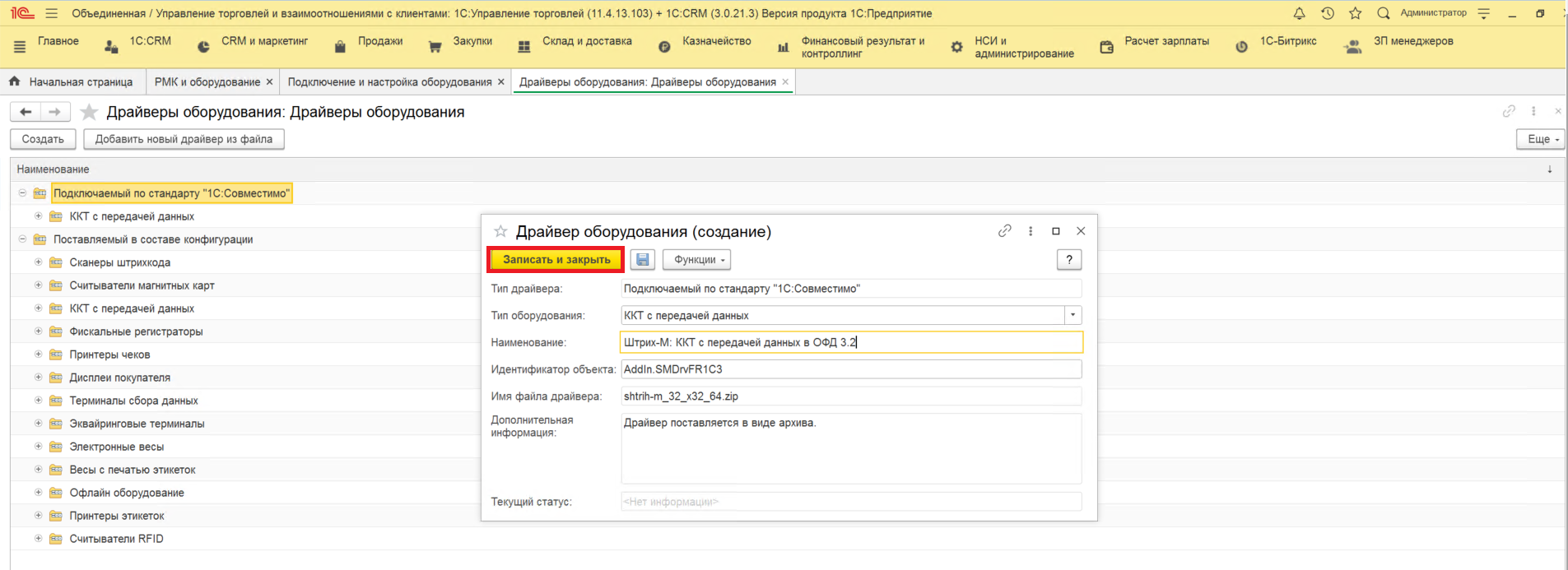This screenshot has height=570, width=1568.
Task: Select the Принтеры чеков tree row
Action: 109,355
